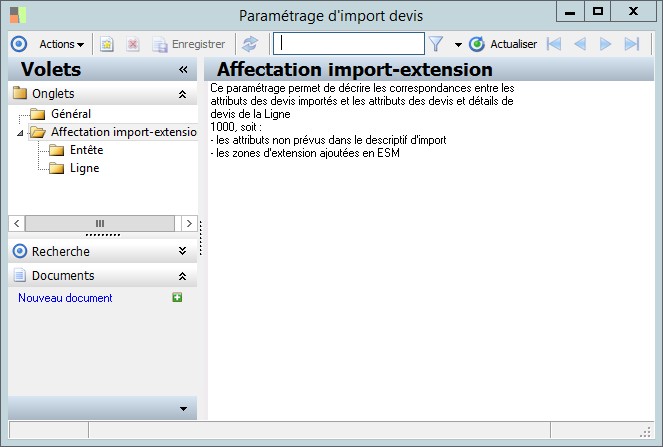Click the blue swap arrows icon
Screen dimensions: 663x447
point(250,44)
